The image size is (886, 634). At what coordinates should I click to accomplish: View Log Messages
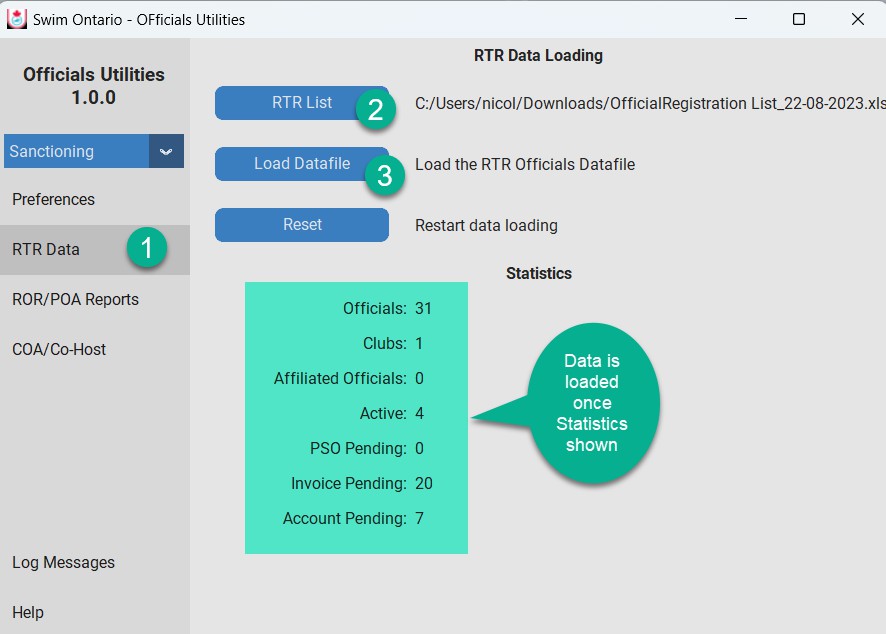[x=63, y=562]
